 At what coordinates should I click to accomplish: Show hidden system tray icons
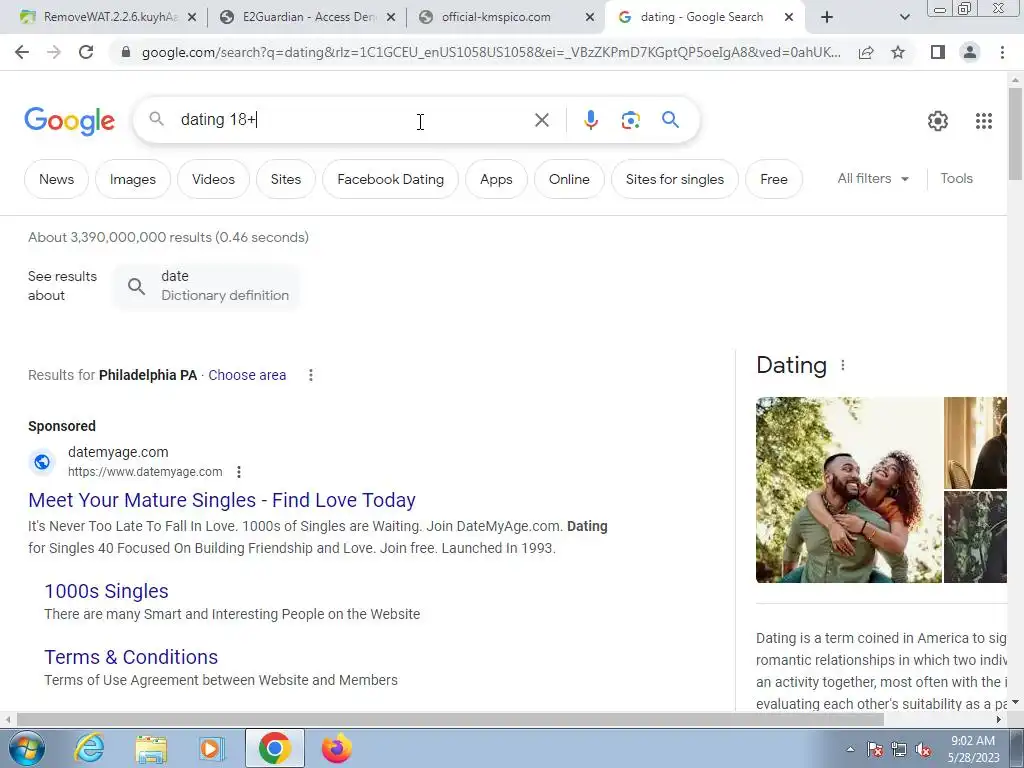click(850, 750)
